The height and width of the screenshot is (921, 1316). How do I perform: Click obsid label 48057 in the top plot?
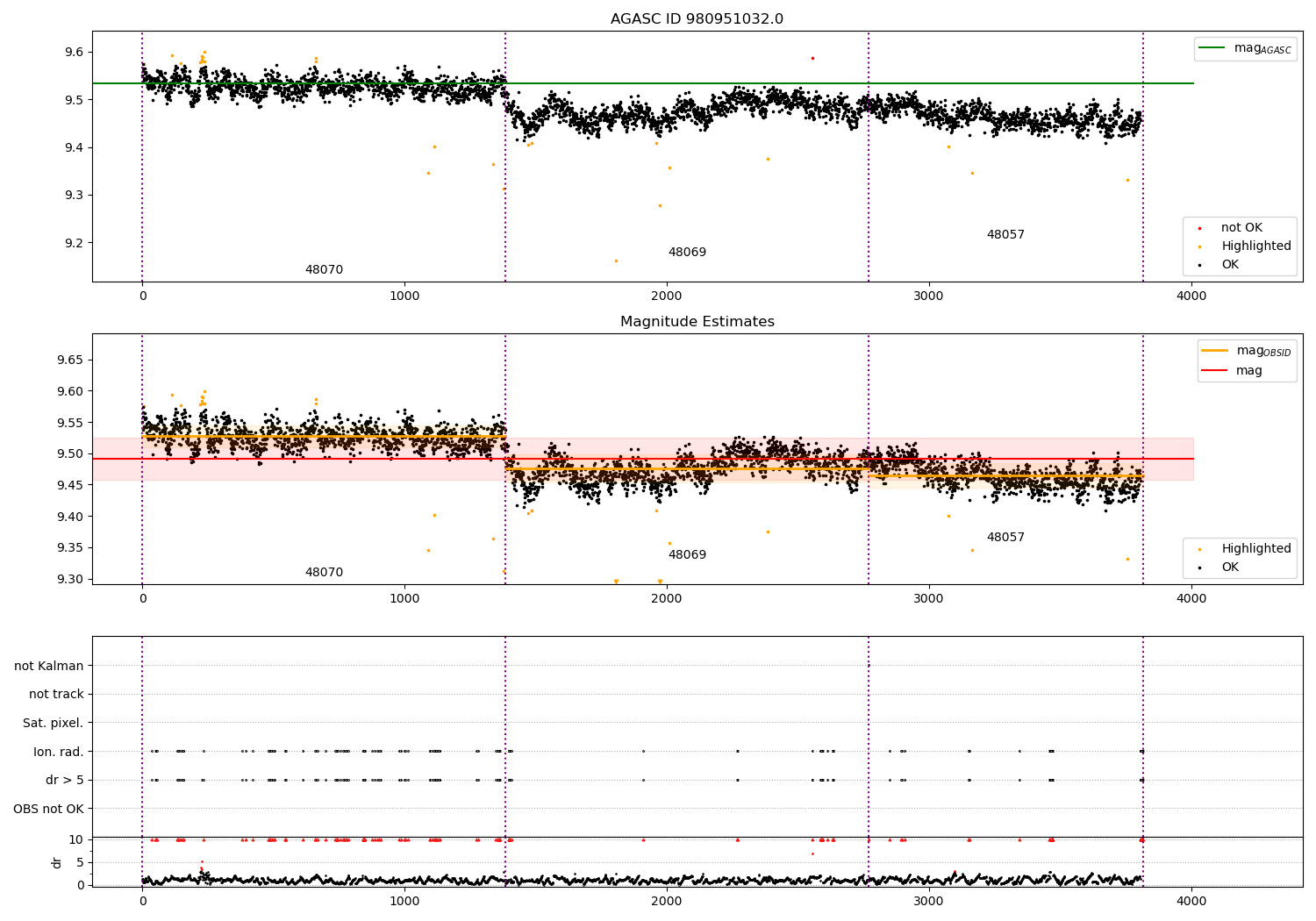click(x=1005, y=235)
